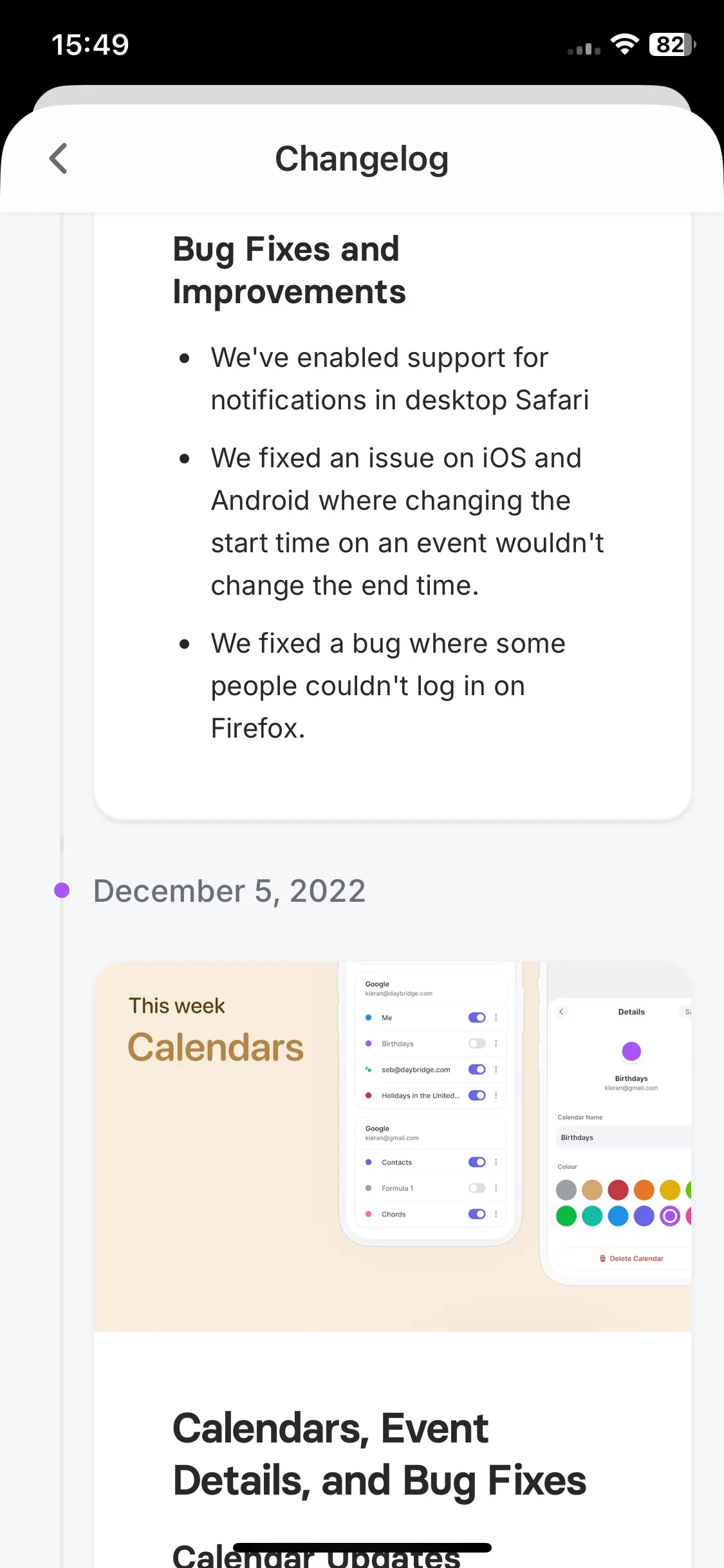Tap the back chevron beside Changelog
The width and height of the screenshot is (724, 1568).
(x=59, y=158)
